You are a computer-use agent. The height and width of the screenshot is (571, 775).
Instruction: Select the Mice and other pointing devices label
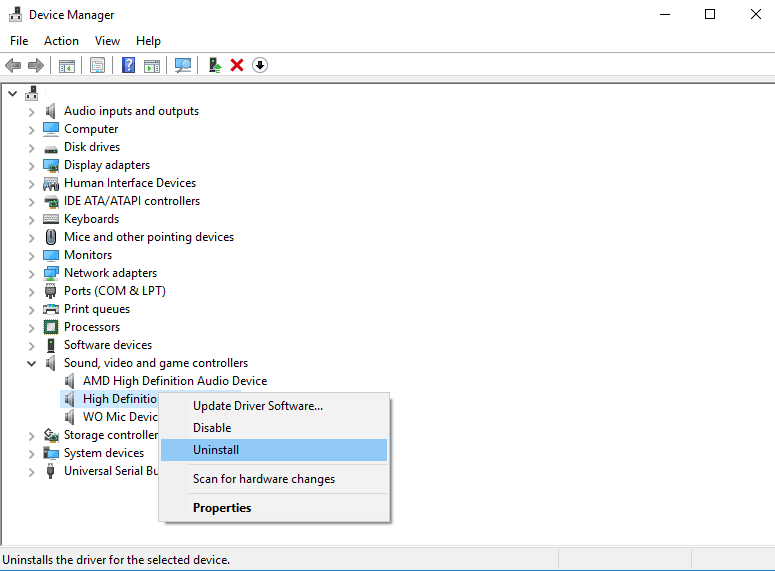point(149,237)
